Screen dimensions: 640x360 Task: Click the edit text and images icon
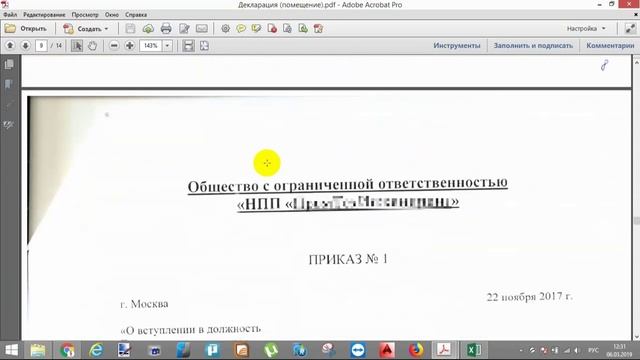[x=184, y=29]
